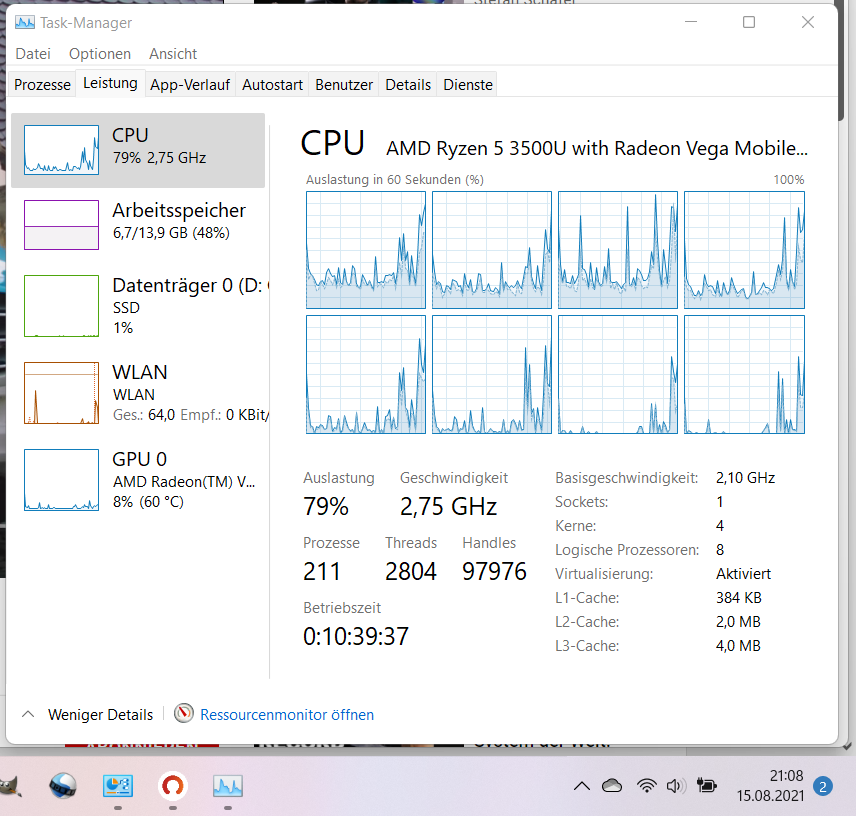Maximize the Task-Manager window
Image resolution: width=856 pixels, height=816 pixels.
coord(749,22)
